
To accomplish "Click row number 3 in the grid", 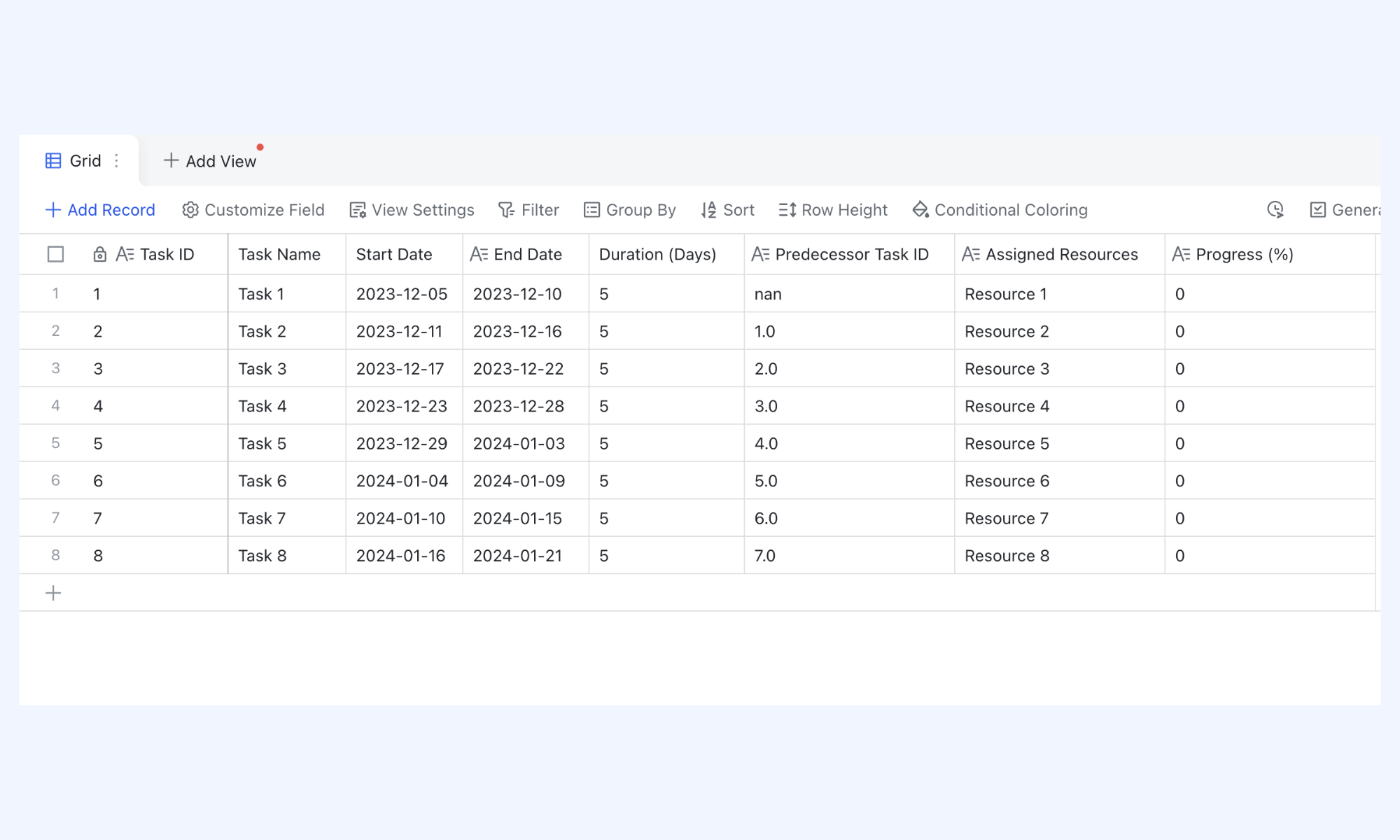I will coord(55,368).
